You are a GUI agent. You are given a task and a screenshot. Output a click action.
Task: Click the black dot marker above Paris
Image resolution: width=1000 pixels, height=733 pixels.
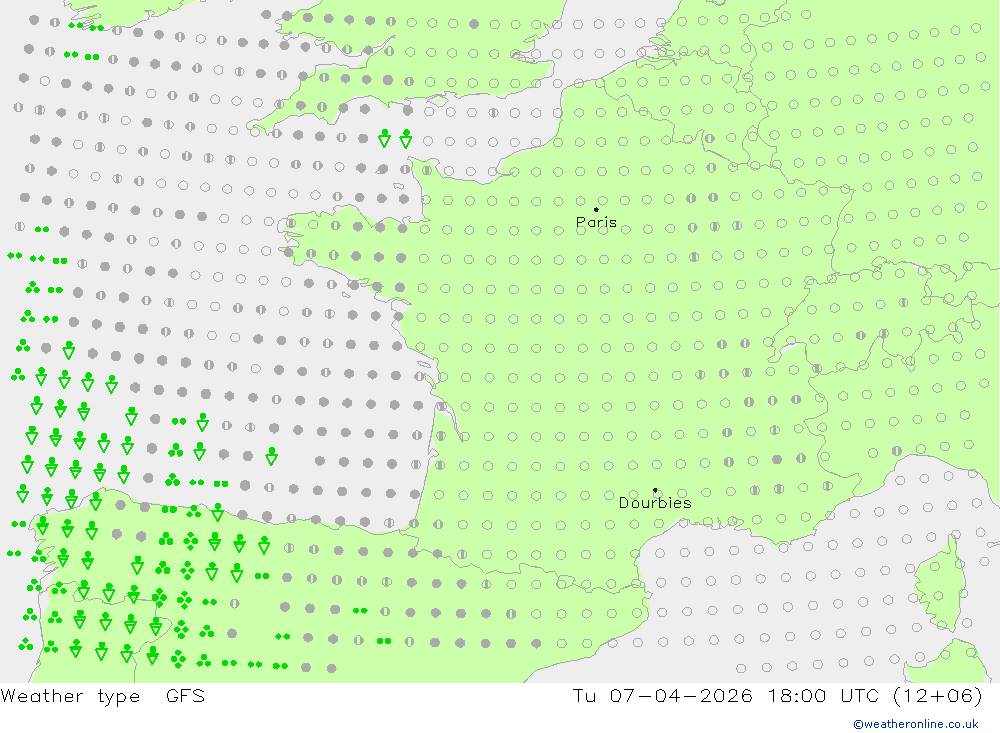pyautogui.click(x=596, y=209)
